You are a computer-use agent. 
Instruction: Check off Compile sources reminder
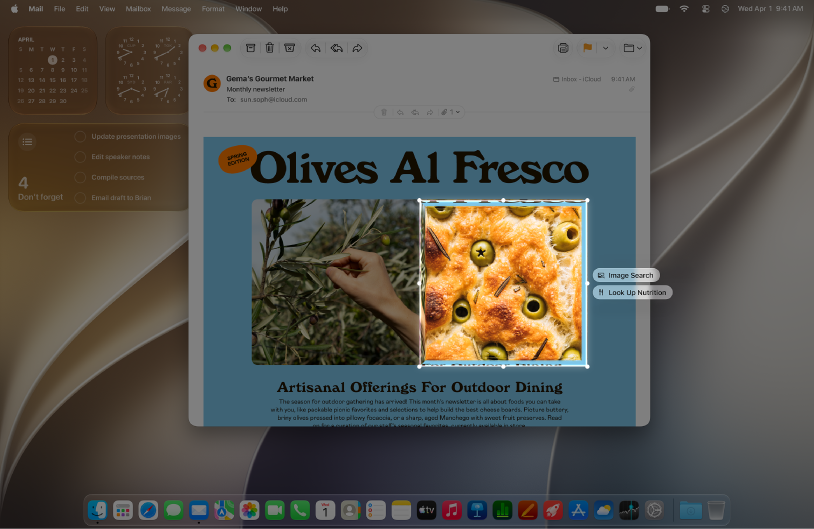[x=80, y=178]
